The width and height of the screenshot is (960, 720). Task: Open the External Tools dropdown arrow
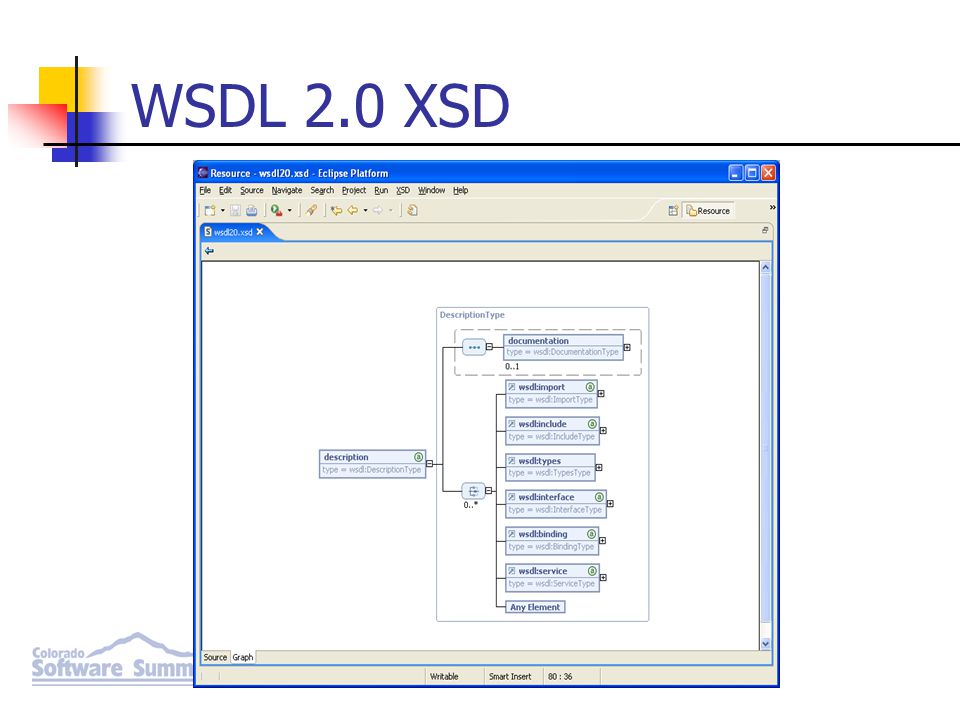(290, 211)
